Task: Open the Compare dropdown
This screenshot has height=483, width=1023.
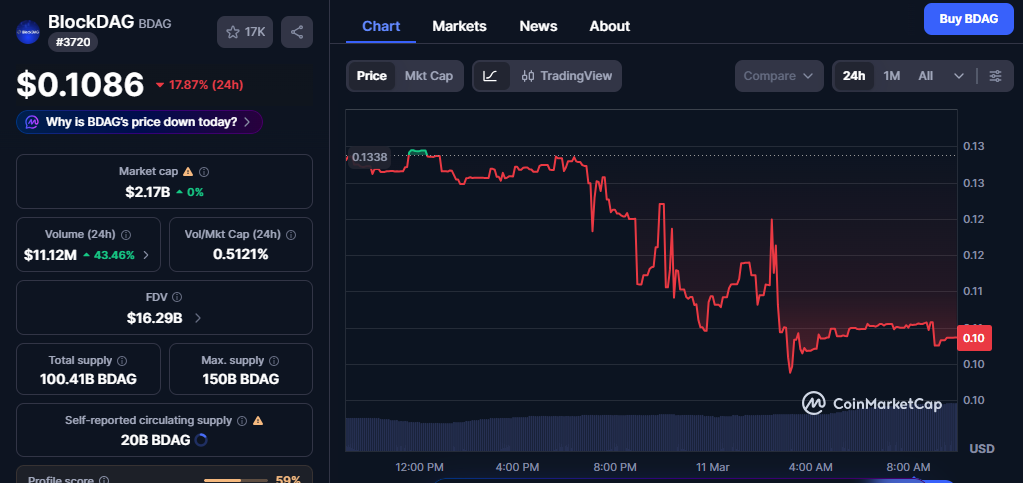Action: click(x=779, y=76)
